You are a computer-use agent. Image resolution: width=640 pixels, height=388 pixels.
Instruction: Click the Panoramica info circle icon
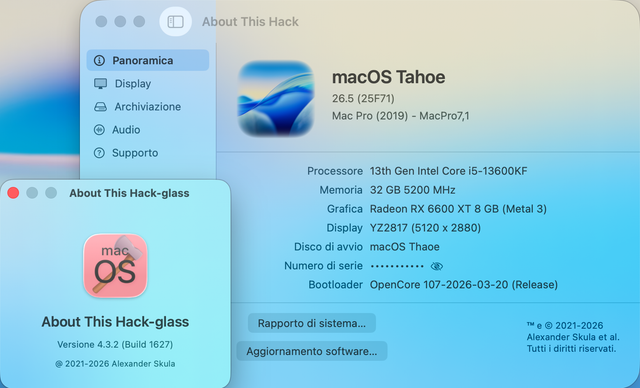(x=99, y=60)
